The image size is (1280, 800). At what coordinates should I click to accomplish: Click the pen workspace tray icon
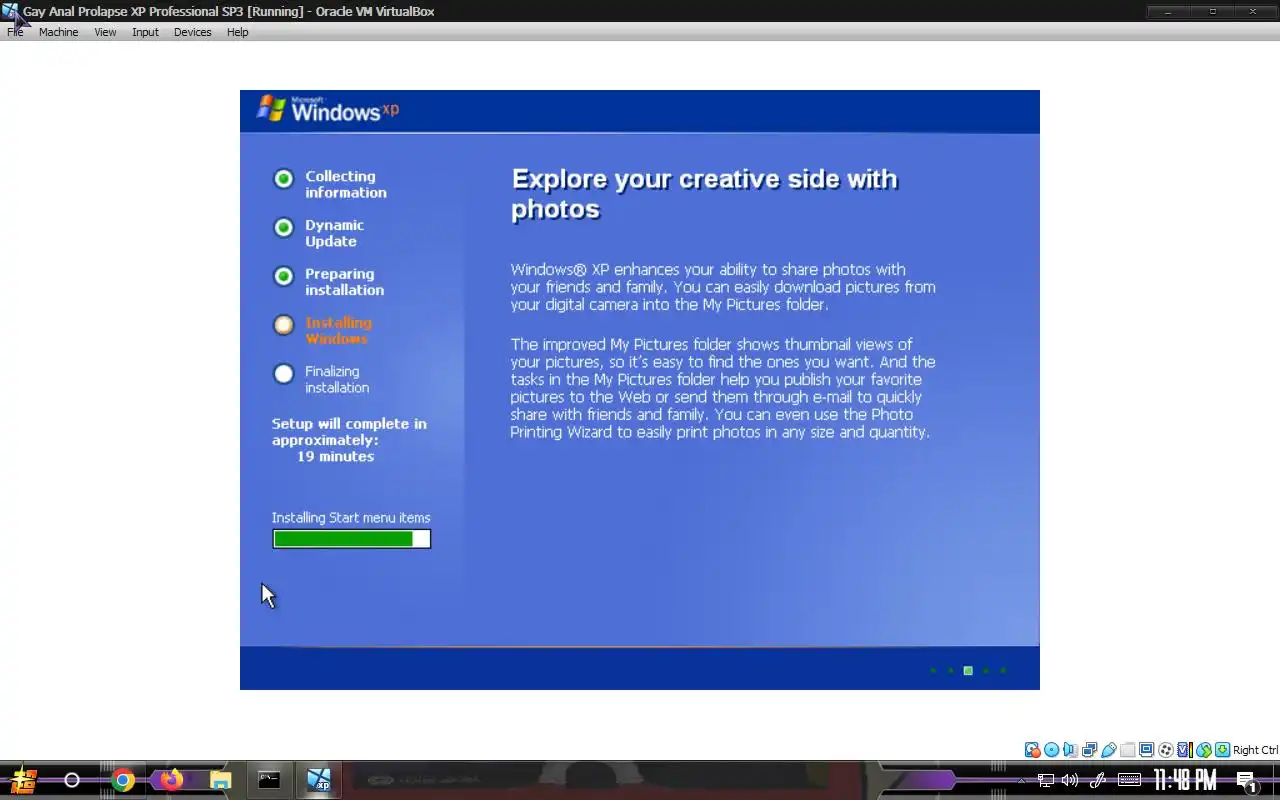[x=1097, y=780]
